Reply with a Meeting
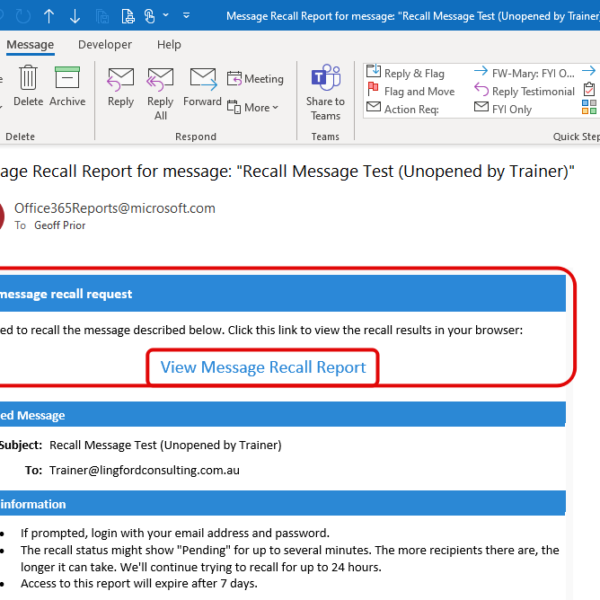Viewport: 600px width, 600px height. (x=255, y=79)
